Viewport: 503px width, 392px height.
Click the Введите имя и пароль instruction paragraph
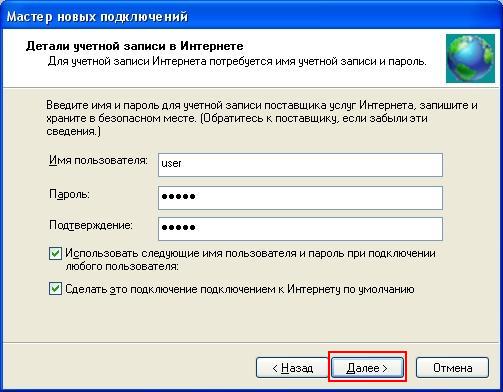[x=262, y=118]
